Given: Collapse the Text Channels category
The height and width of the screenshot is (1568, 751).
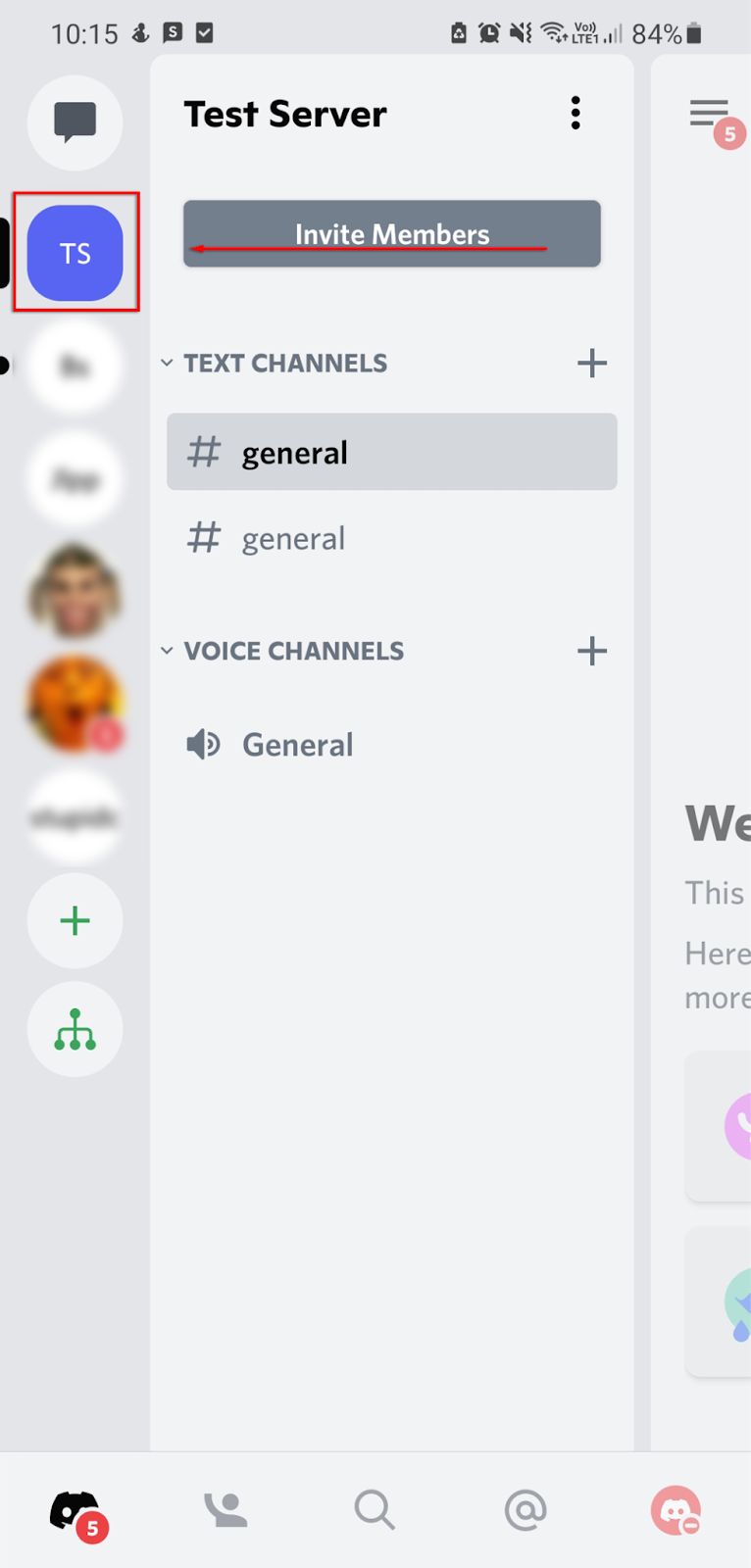Looking at the screenshot, I should click(x=275, y=364).
